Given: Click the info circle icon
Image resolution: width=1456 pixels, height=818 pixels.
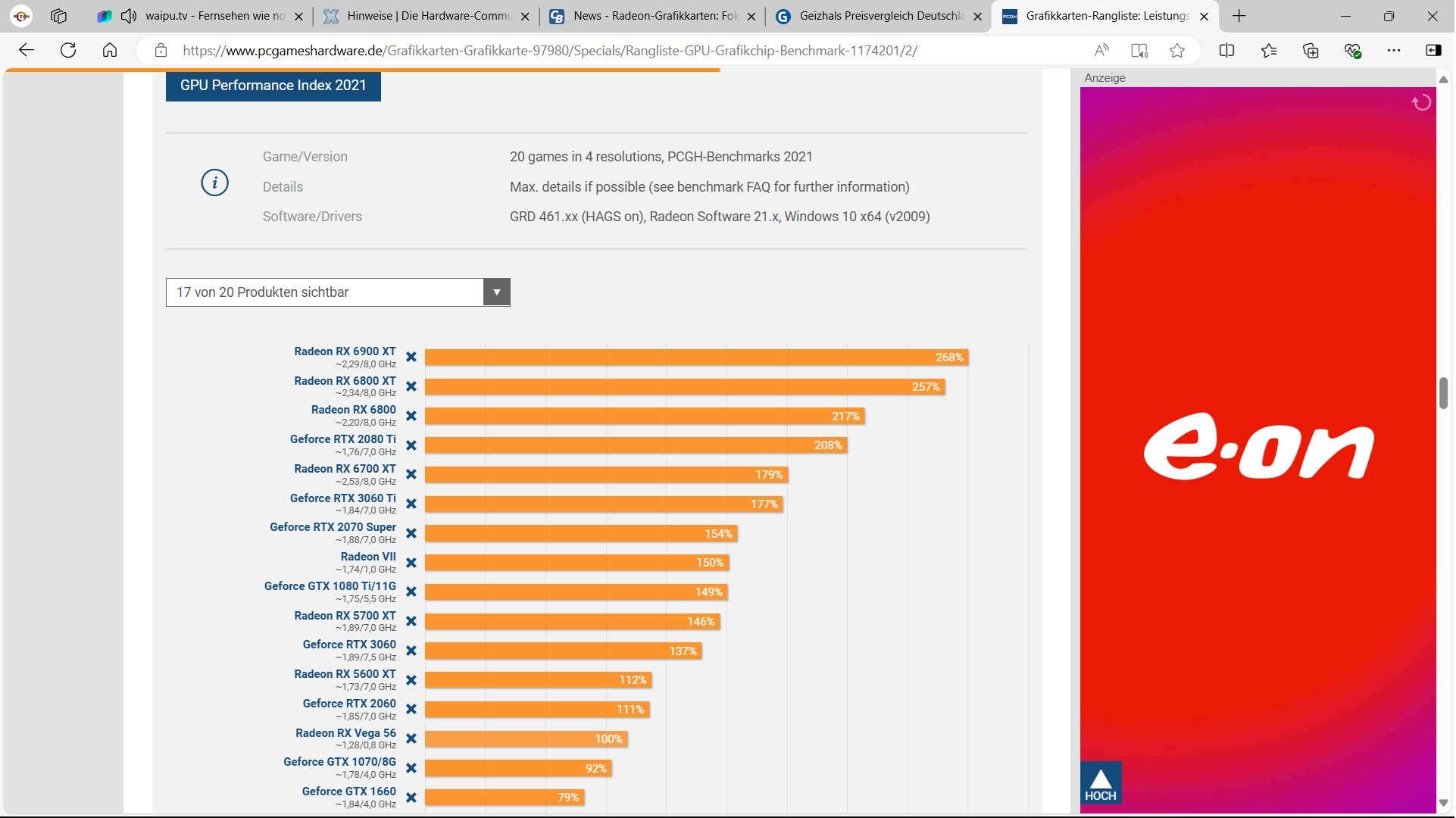Looking at the screenshot, I should (214, 183).
